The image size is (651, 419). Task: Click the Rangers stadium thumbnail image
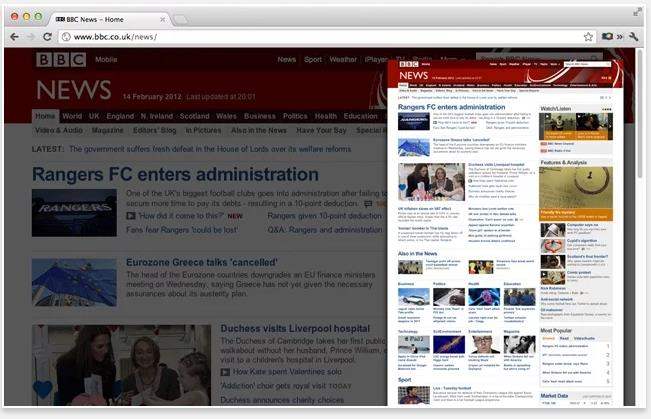coord(74,213)
